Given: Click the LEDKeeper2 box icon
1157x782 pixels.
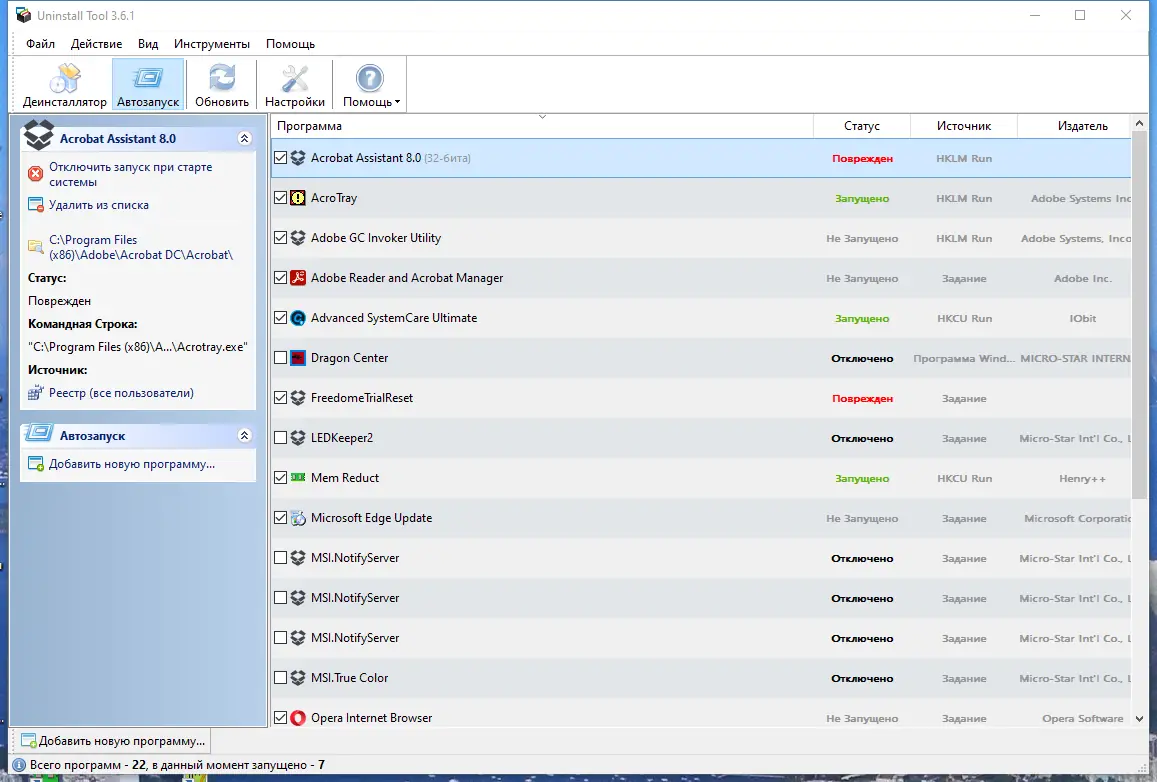Looking at the screenshot, I should point(298,437).
